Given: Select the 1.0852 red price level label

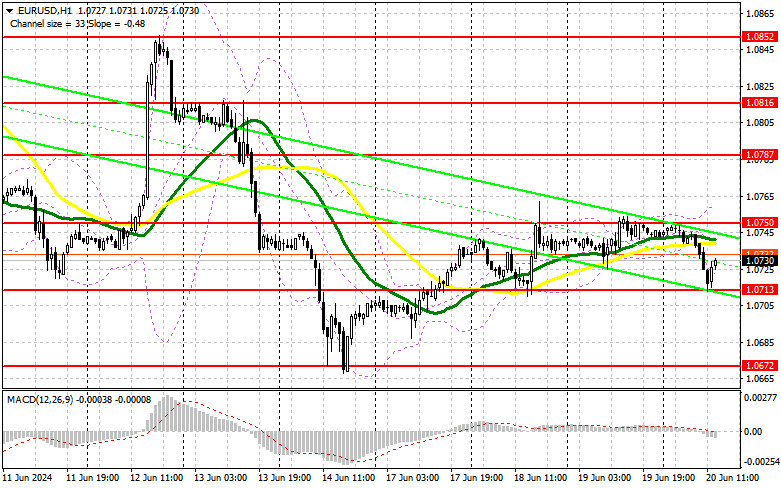Looking at the screenshot, I should (760, 36).
